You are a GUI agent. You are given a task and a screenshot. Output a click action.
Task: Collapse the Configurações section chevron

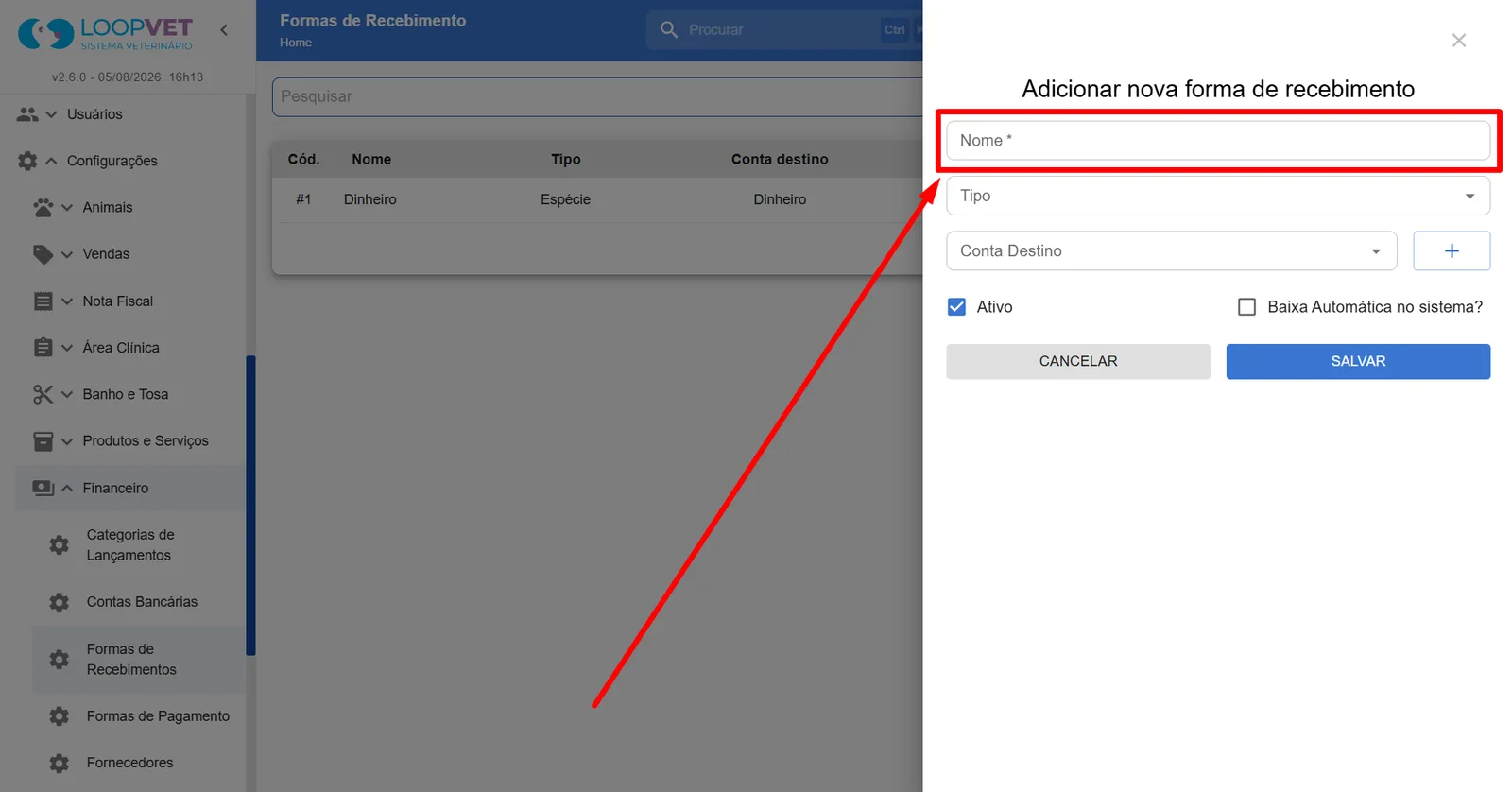(x=52, y=161)
